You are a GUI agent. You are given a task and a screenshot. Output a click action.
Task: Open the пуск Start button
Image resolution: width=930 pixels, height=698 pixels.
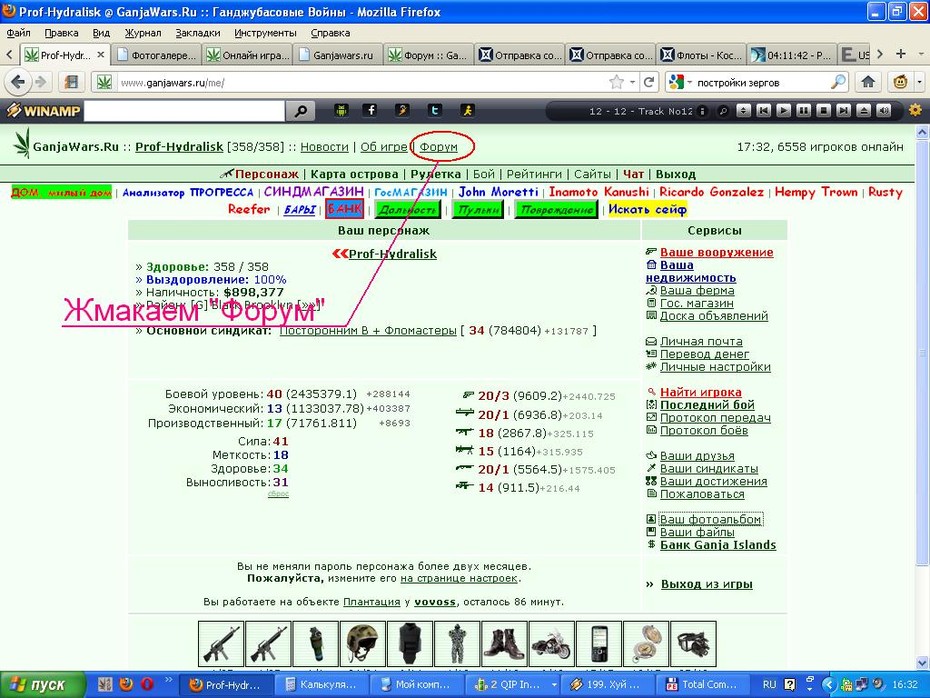tap(43, 684)
